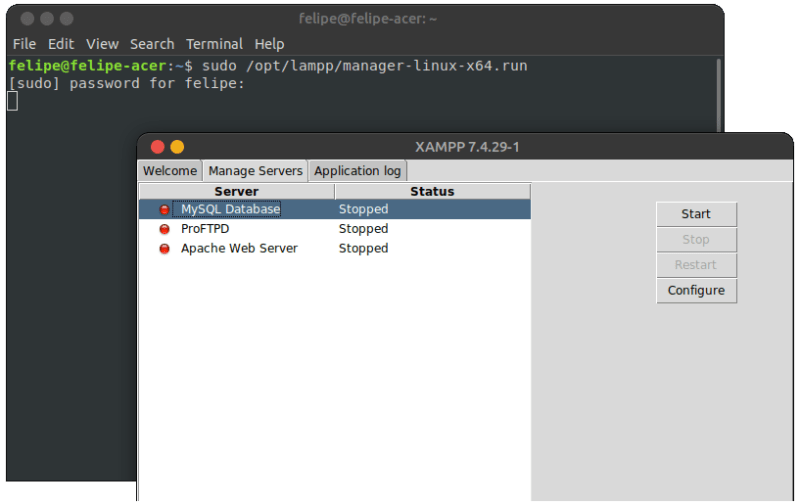
Task: Open the View menu in the terminal
Action: 102,44
